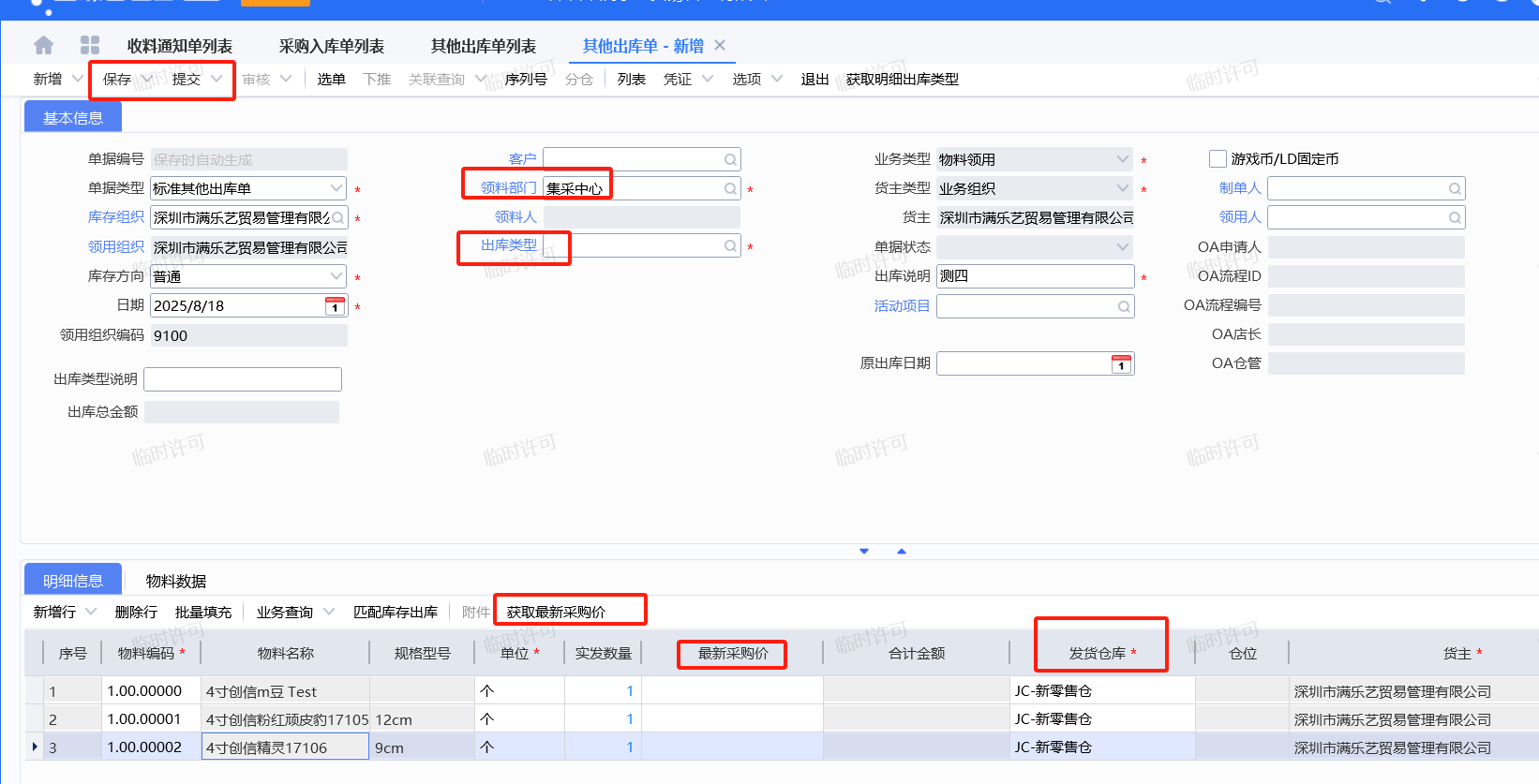Click search icon in 出库类型 field
The width and height of the screenshot is (1539, 784).
(730, 246)
